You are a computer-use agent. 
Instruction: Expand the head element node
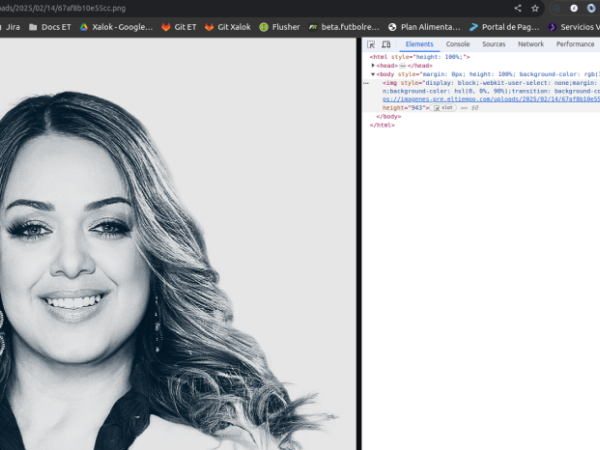click(373, 66)
